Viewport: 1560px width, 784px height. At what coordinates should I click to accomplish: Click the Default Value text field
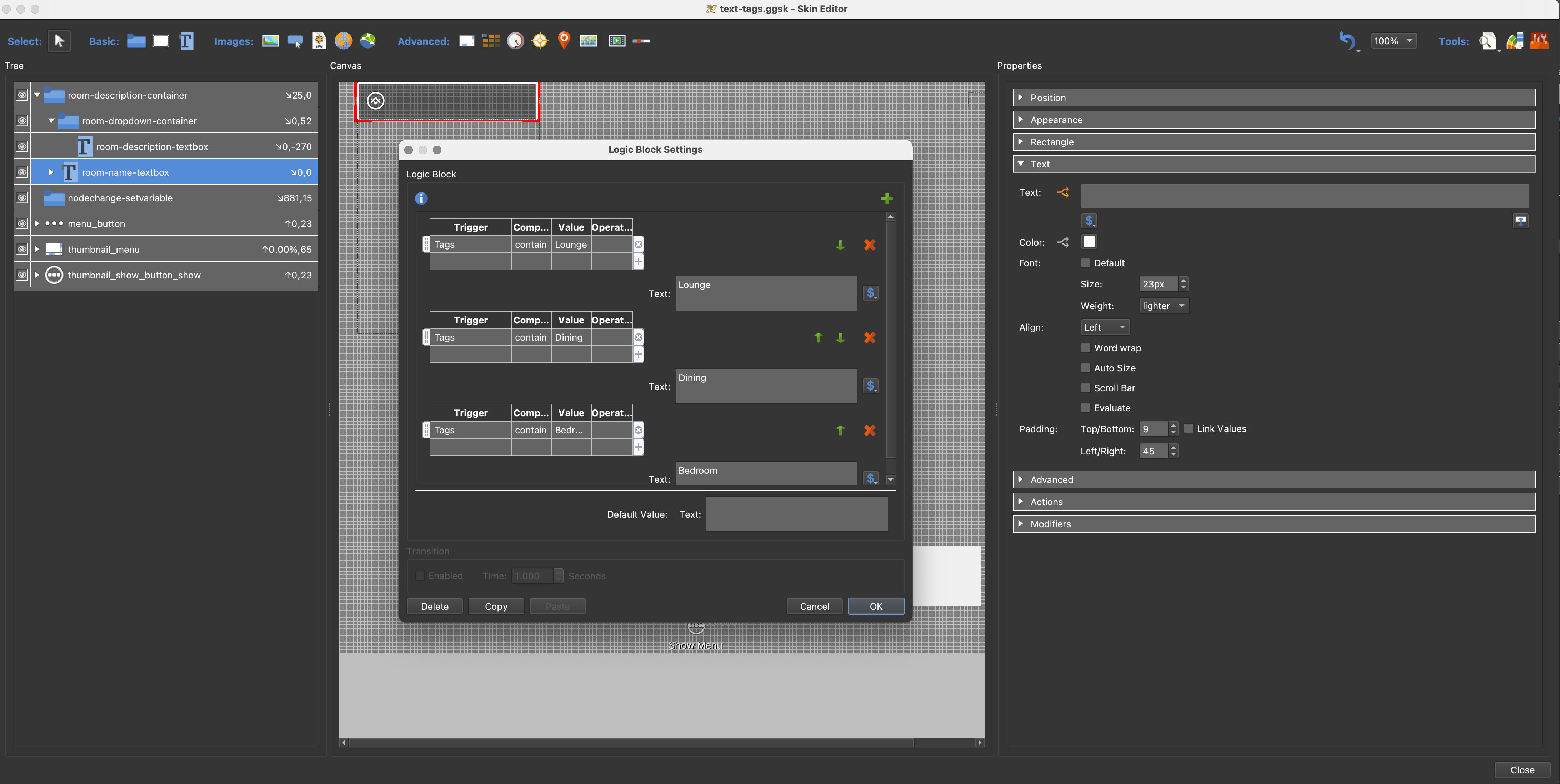click(796, 514)
